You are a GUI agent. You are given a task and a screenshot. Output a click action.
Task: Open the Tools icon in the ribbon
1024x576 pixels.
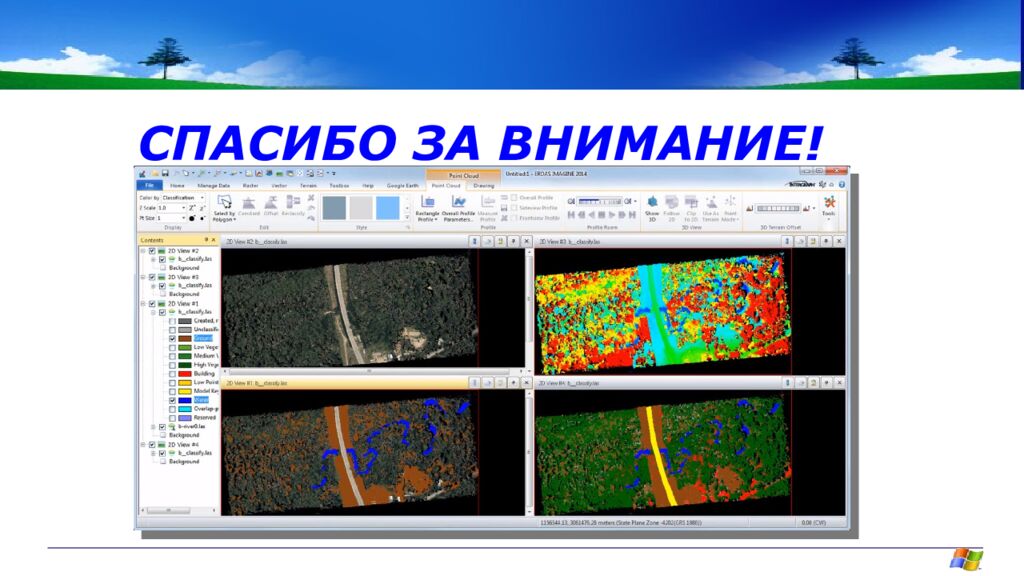829,204
